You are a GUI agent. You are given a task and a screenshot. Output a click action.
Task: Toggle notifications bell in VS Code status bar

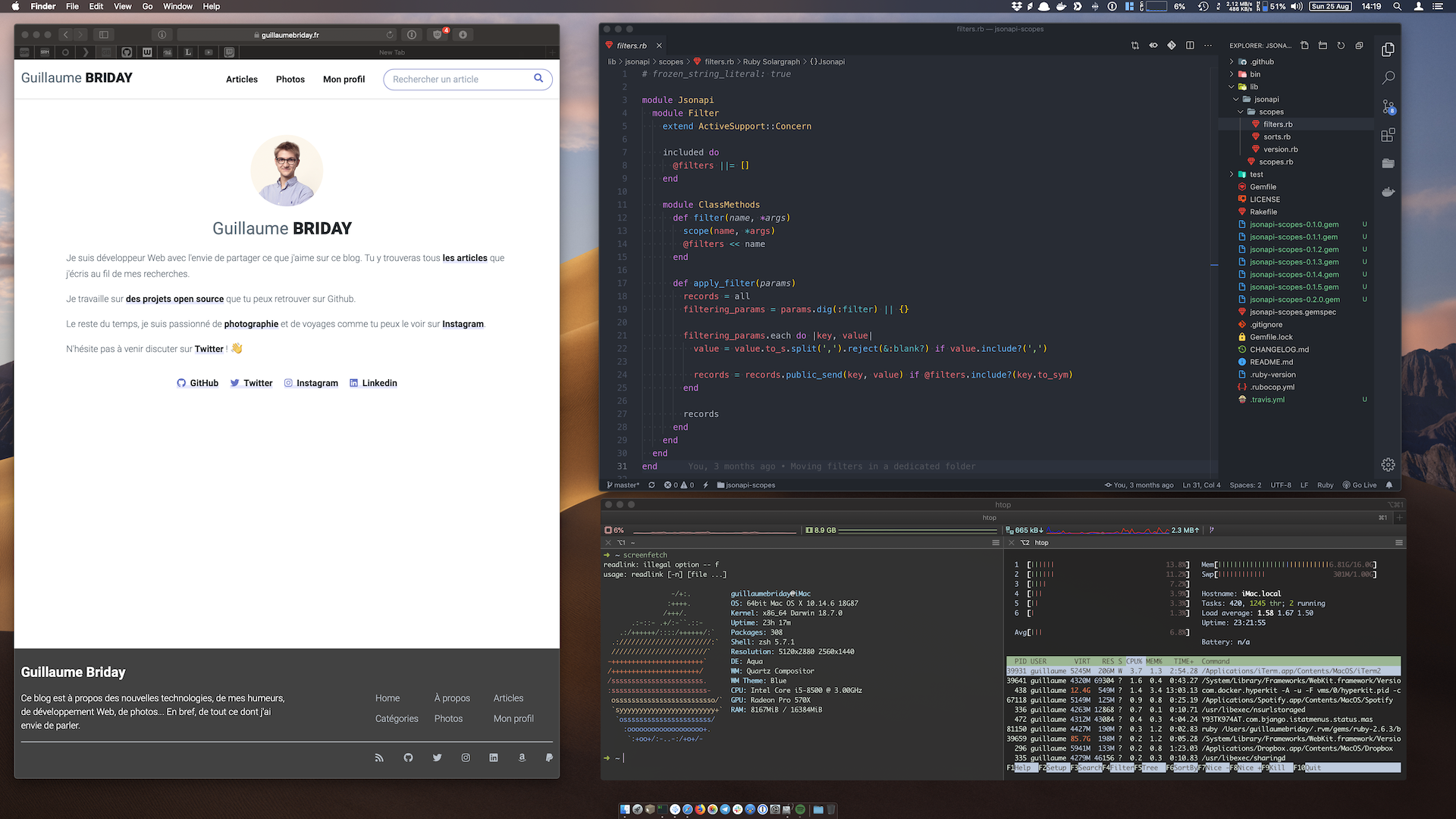[x=1389, y=485]
